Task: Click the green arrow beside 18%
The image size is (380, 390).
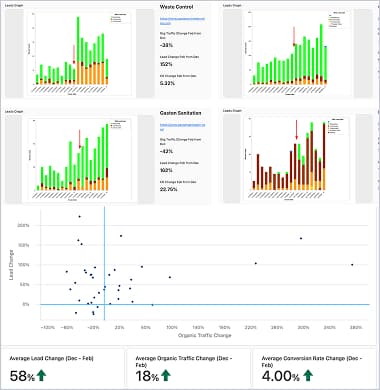Action: click(166, 375)
